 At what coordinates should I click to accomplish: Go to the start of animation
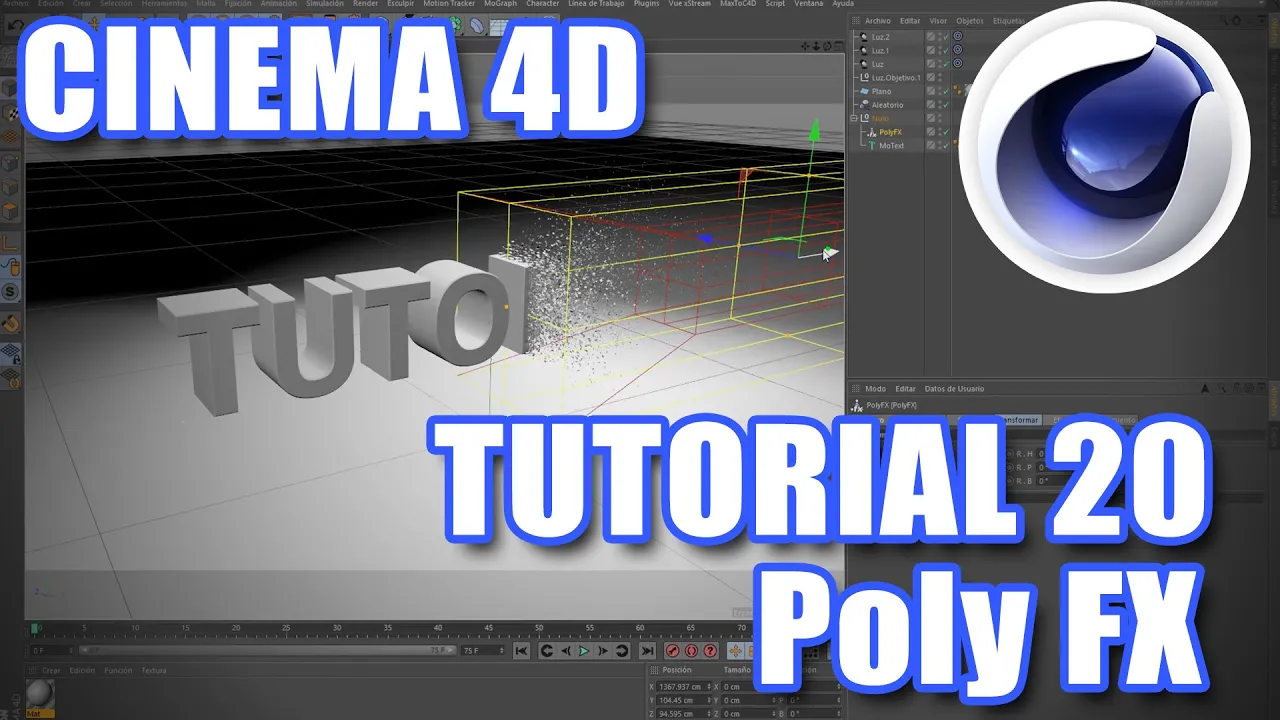coord(521,651)
